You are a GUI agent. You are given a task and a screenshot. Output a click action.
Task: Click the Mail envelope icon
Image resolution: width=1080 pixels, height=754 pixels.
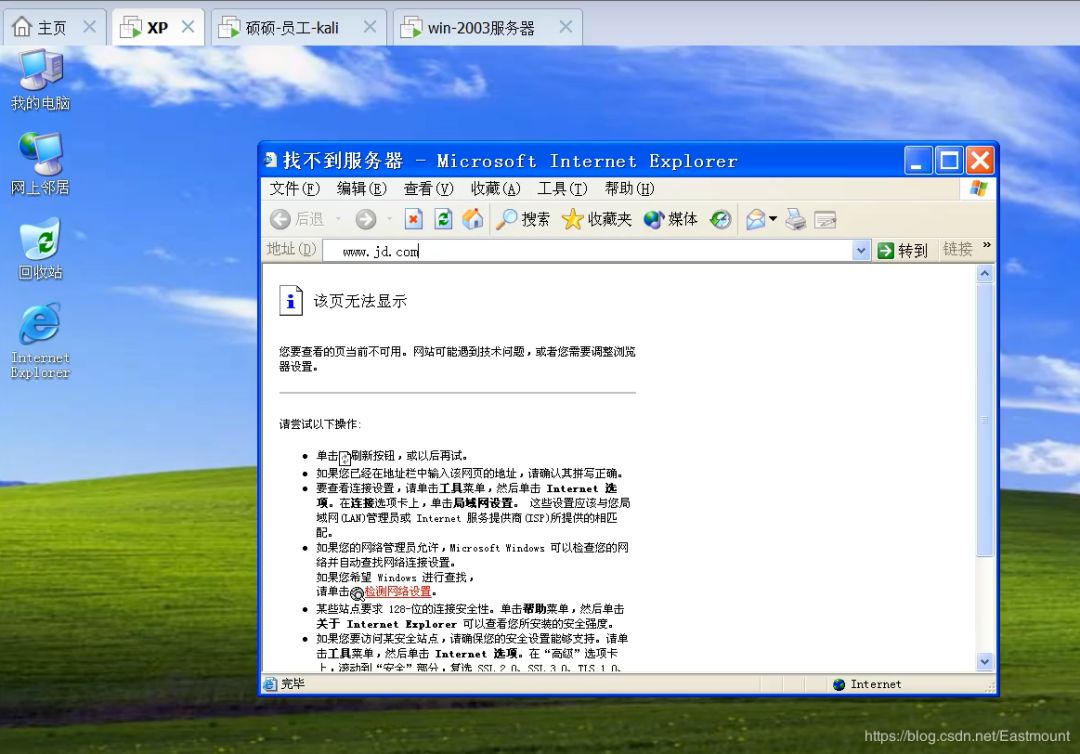[756, 220]
